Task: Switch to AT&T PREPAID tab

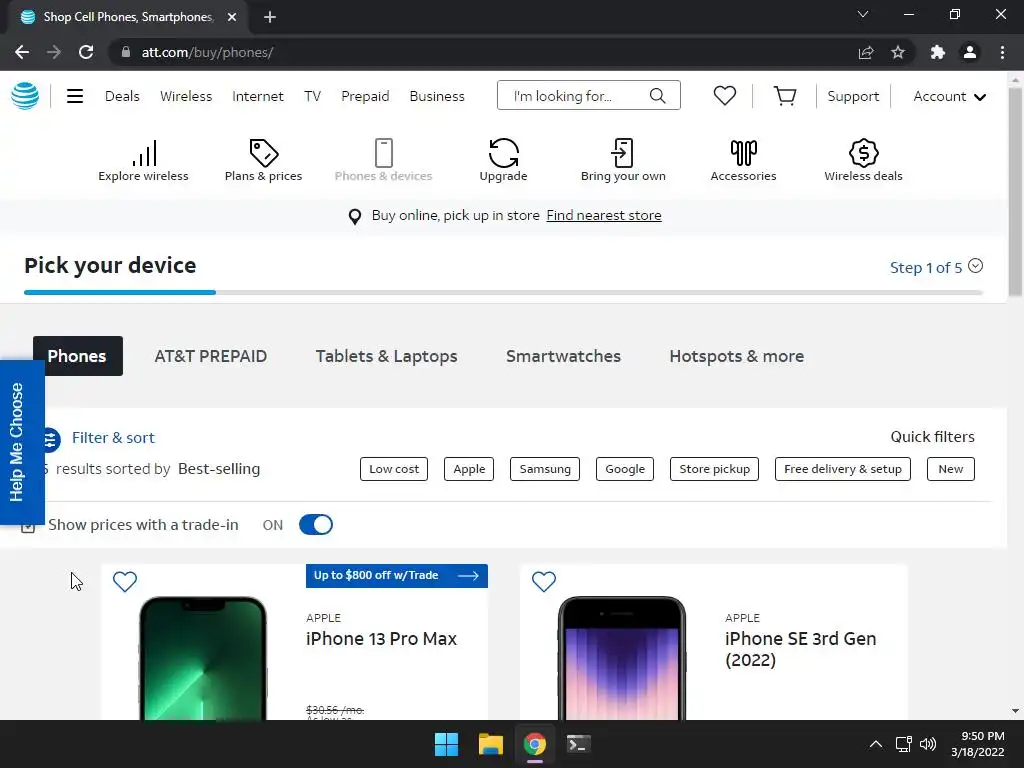Action: [x=211, y=356]
